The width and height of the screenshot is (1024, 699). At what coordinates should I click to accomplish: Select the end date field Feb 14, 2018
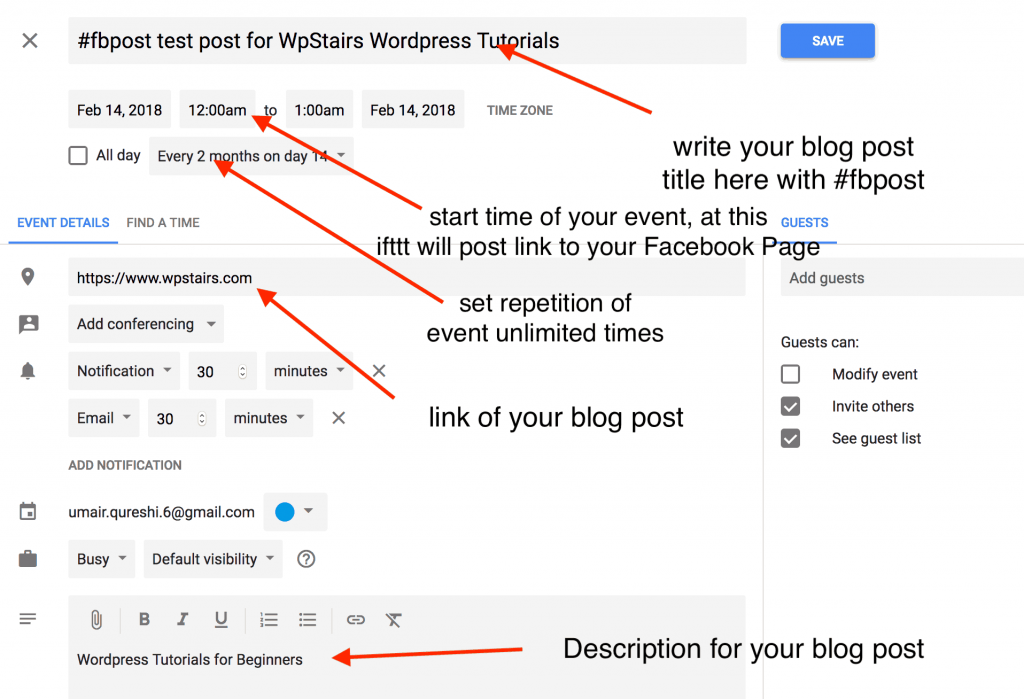tap(413, 109)
